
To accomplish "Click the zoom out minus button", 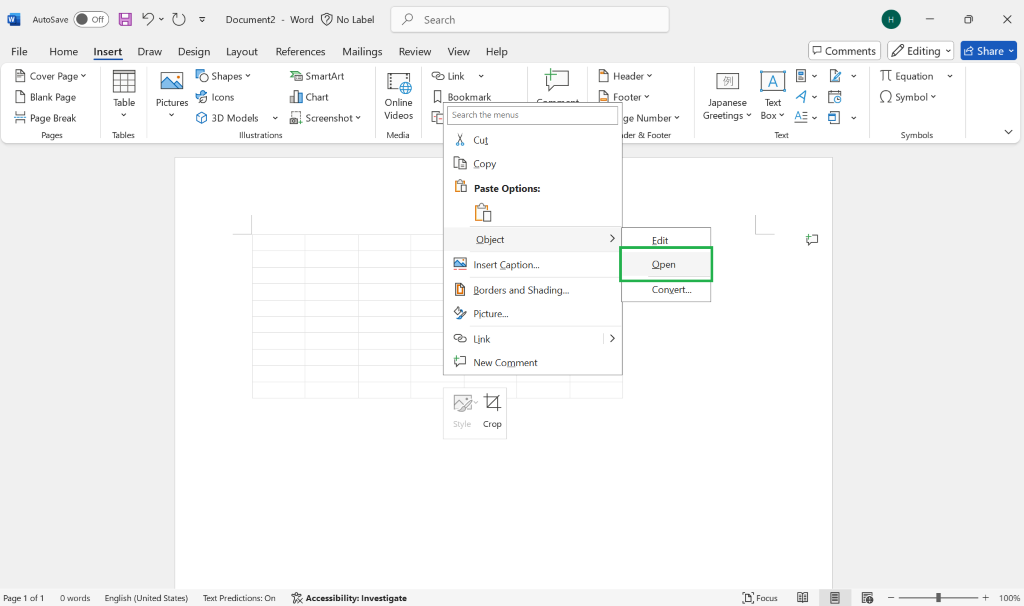I will (891, 598).
